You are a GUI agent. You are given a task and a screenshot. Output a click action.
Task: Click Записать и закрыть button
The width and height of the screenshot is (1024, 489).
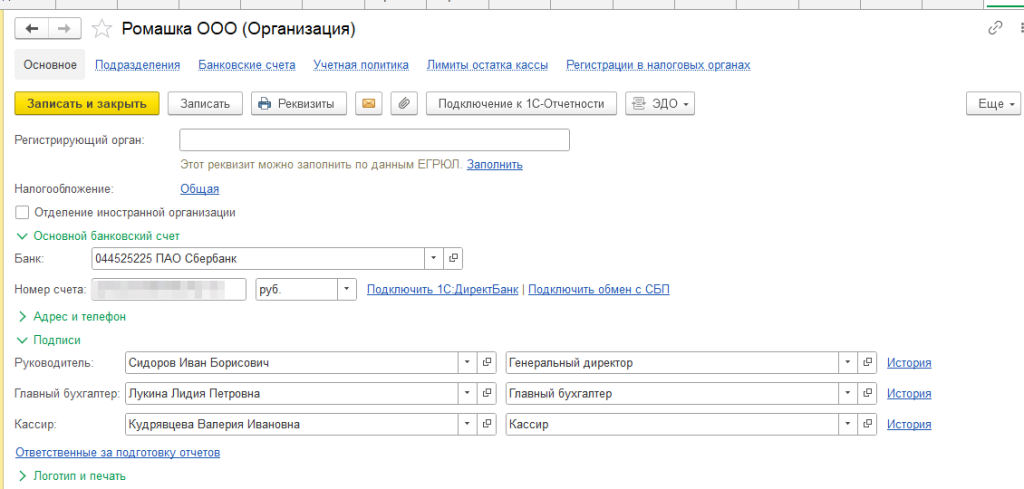[x=87, y=104]
